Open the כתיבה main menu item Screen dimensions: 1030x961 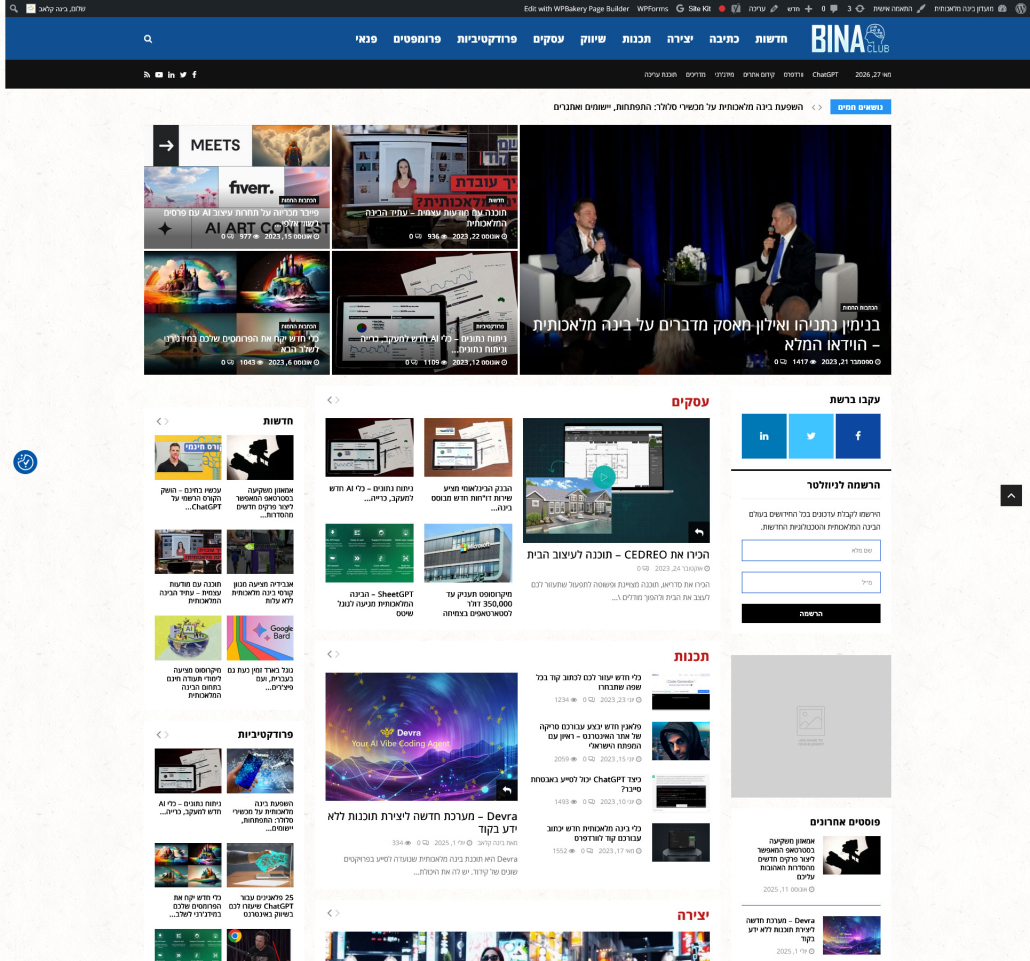click(725, 39)
